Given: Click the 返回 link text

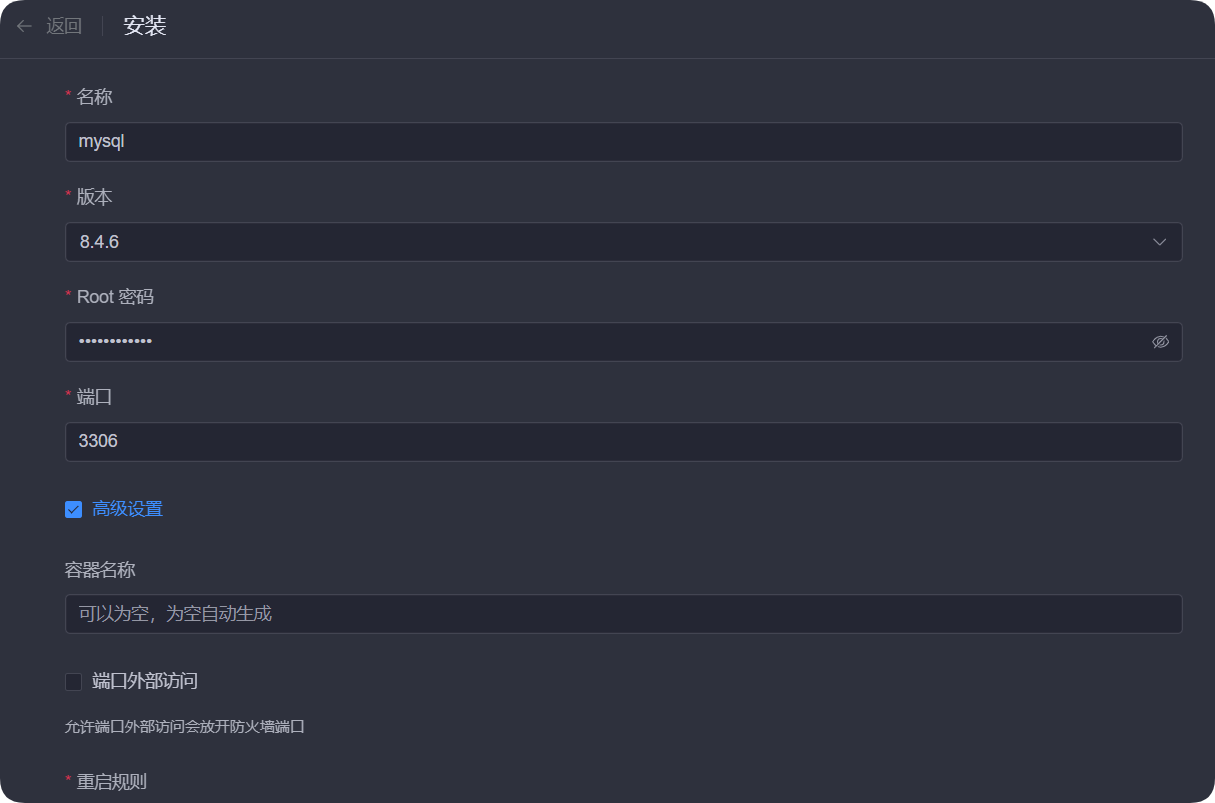Looking at the screenshot, I should click(64, 27).
